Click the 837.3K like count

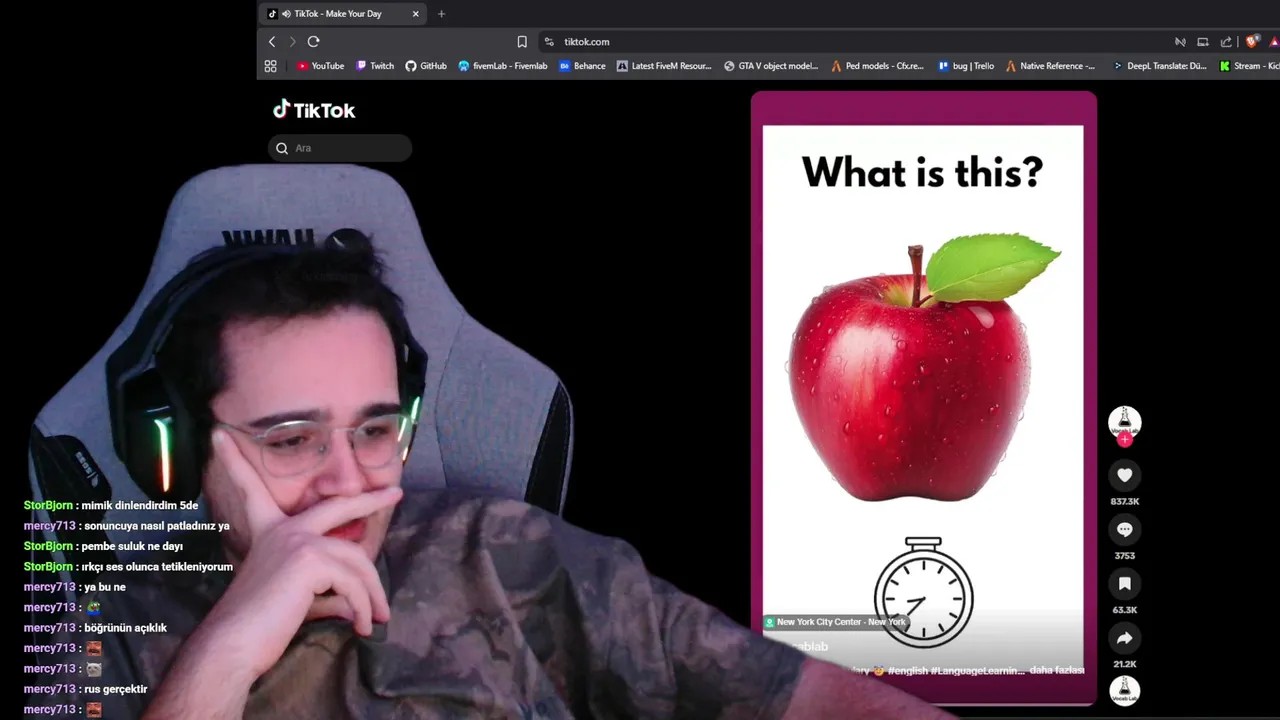pyautogui.click(x=1125, y=501)
